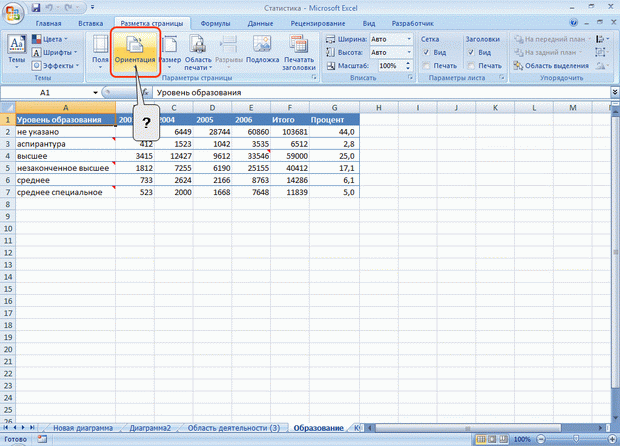Viewport: 620px width, 446px height.
Task: Increase the Масштаб scale percentage stepper
Action: 408,63
